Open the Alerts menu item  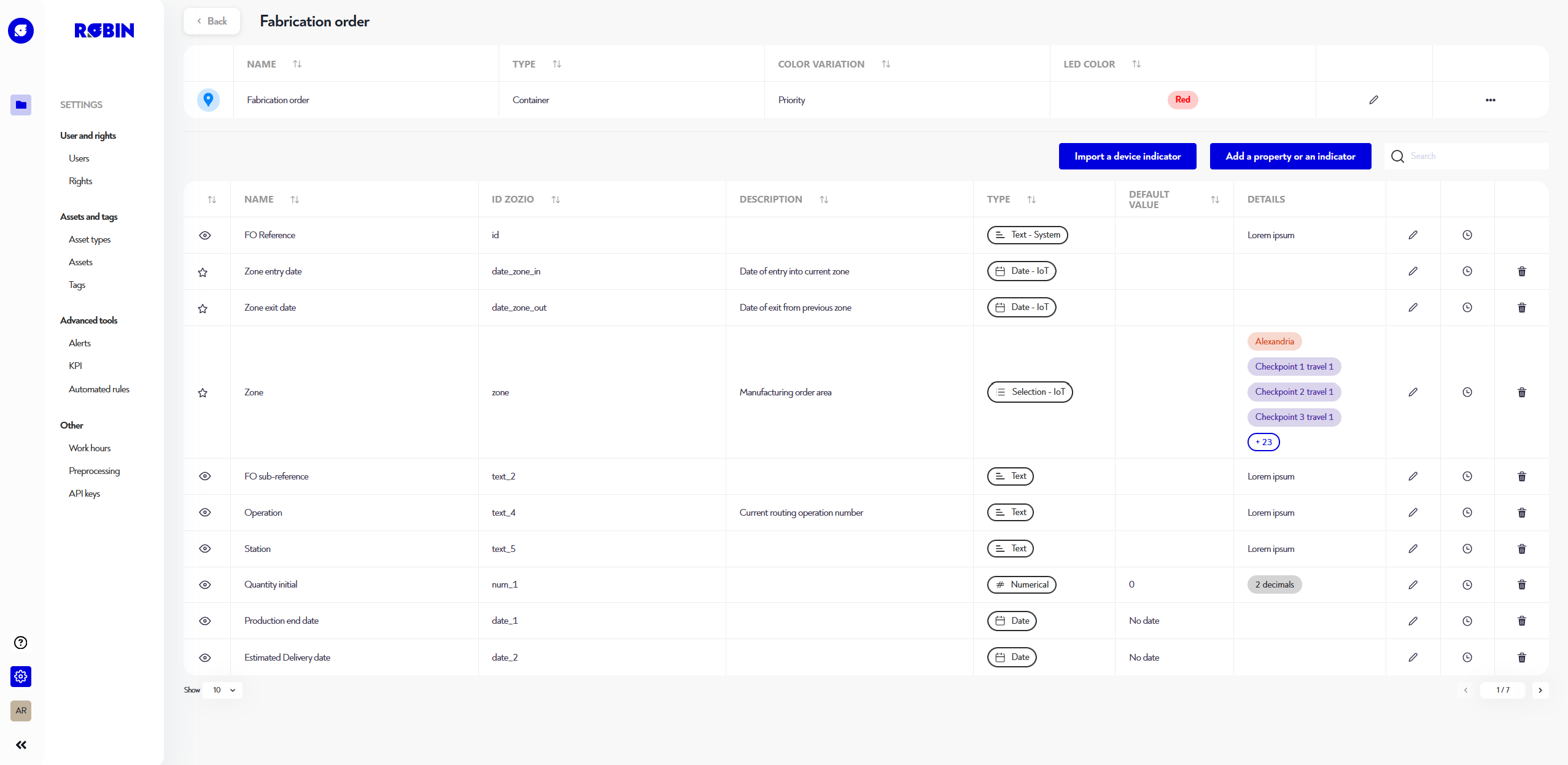point(80,343)
